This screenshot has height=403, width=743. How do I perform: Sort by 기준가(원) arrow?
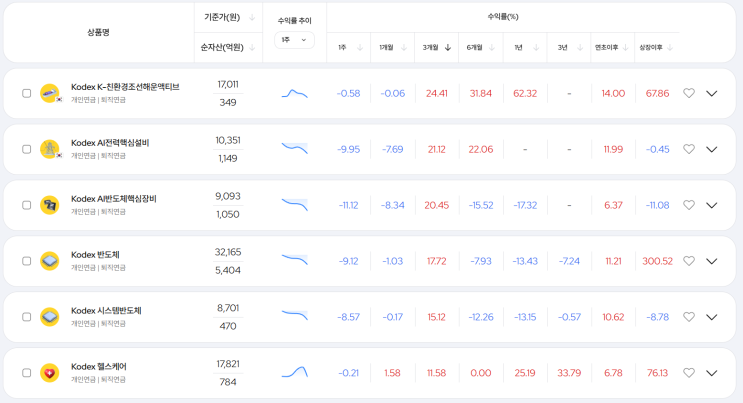coord(252,18)
